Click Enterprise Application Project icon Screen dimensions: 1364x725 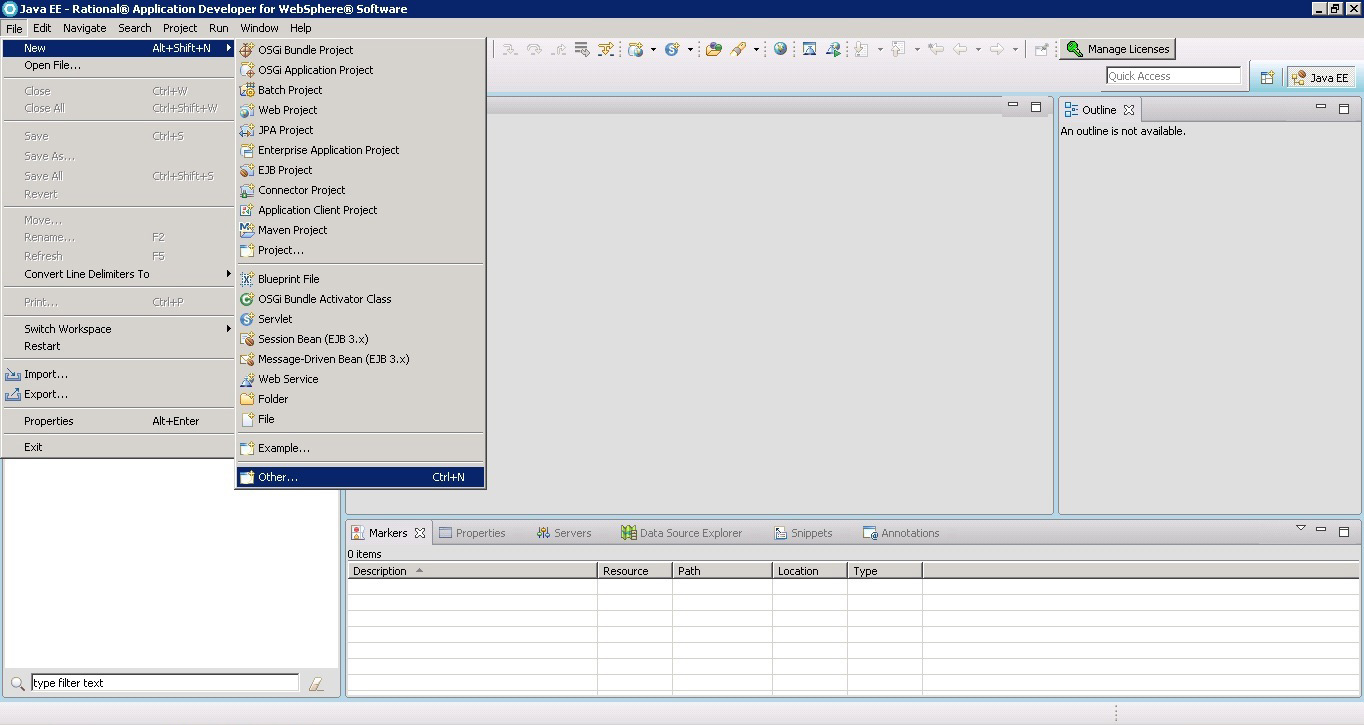click(247, 150)
